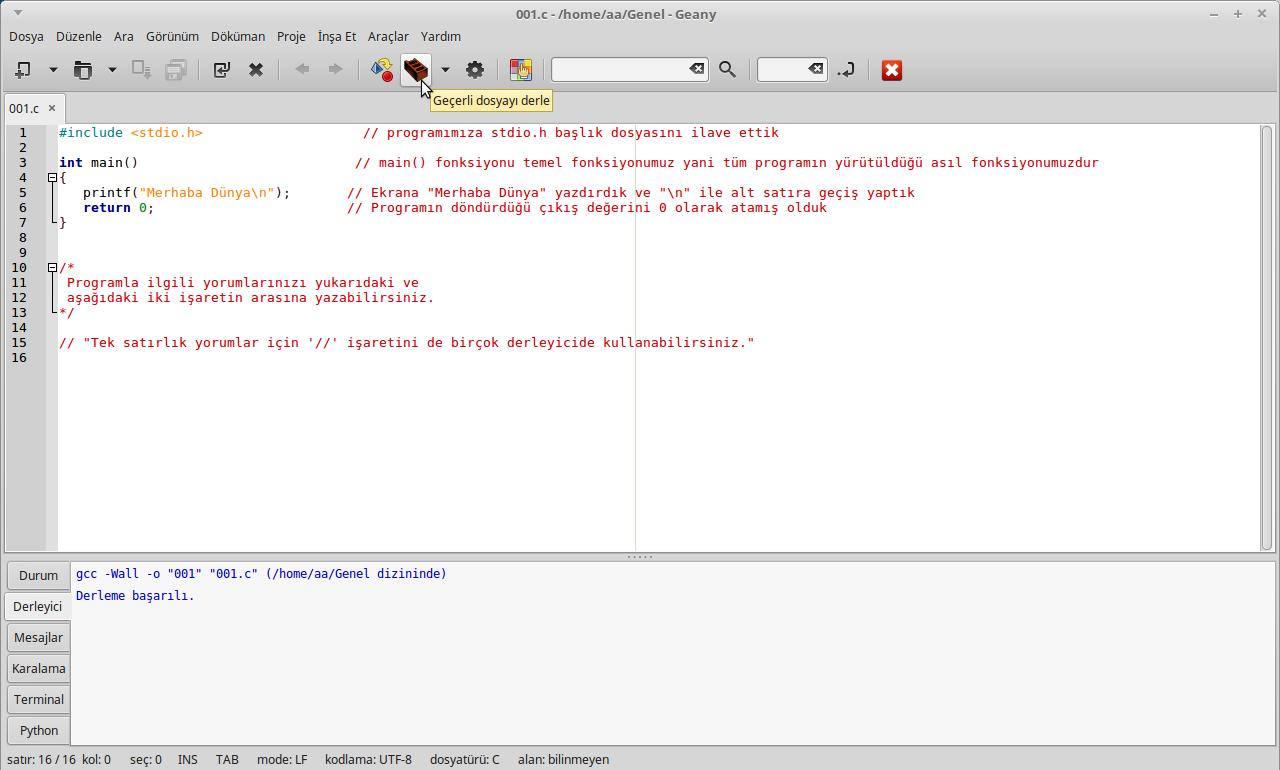Click the compile icon with red circle
Viewport: 1280px width, 770px height.
[x=381, y=70]
